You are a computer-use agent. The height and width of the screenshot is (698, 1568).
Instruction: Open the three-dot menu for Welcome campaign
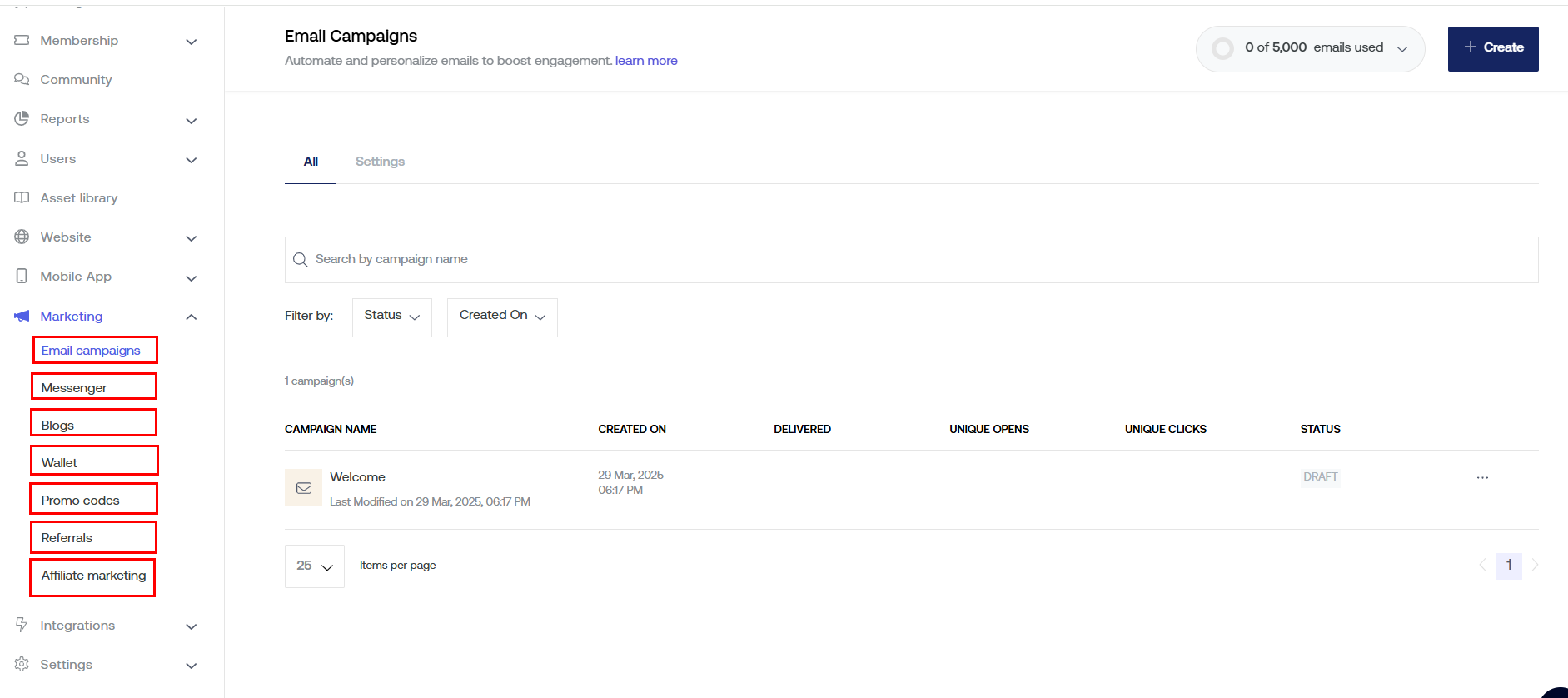pos(1482,477)
